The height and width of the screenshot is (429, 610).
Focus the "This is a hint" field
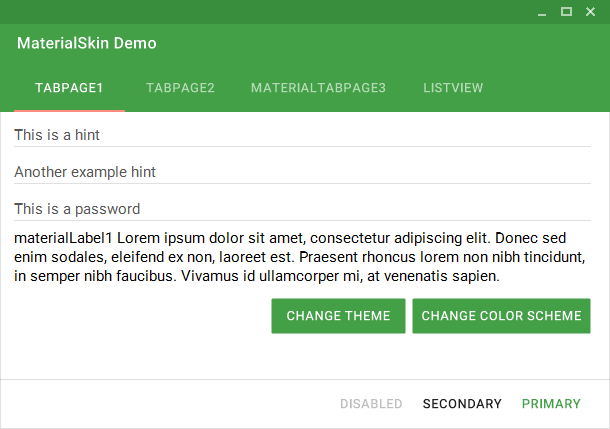(302, 135)
